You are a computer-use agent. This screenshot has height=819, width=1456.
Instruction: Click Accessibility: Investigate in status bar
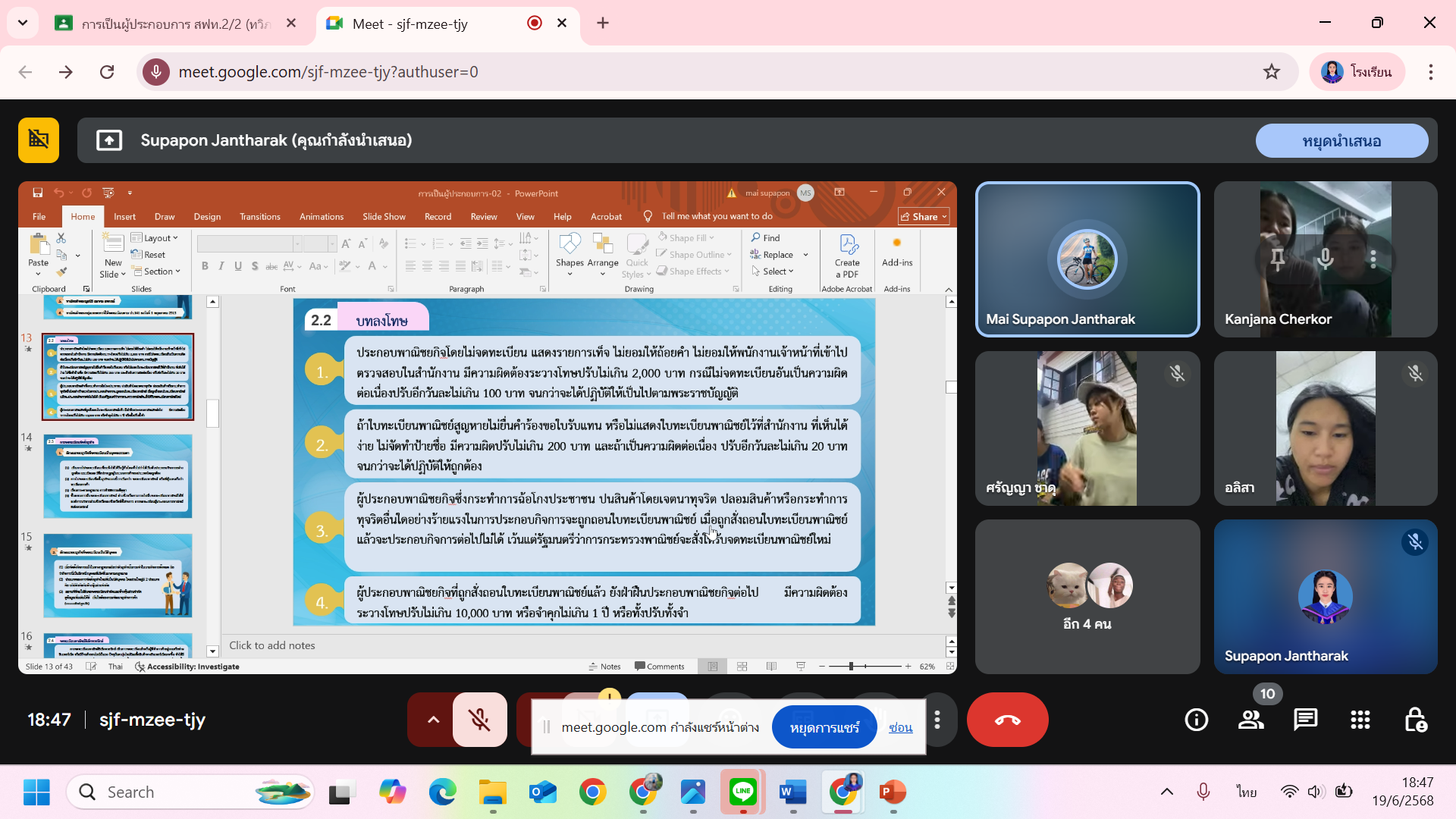(x=187, y=667)
